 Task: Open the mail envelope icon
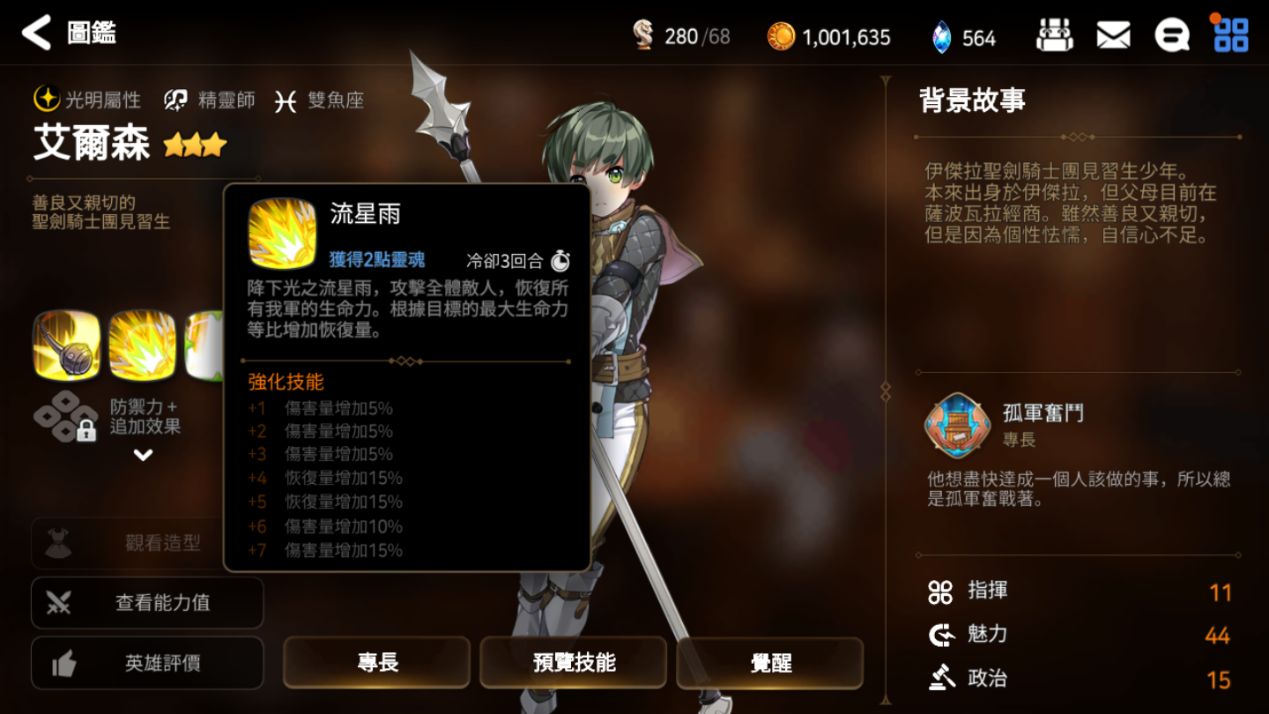pyautogui.click(x=1113, y=36)
